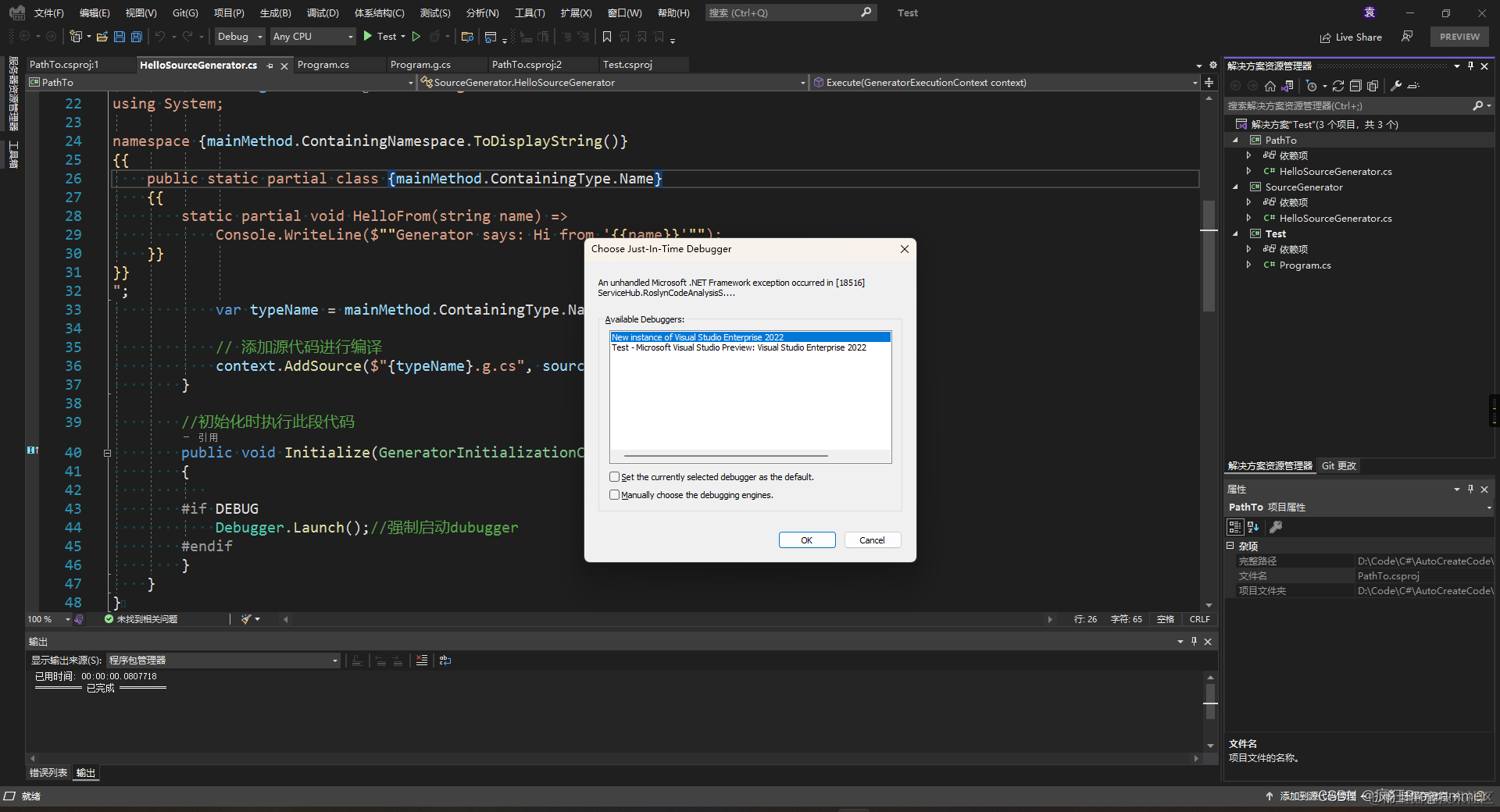Screen dimensions: 1500x812
Task: Click the code editor vertical scrollbar thumb
Action: coord(1209,256)
